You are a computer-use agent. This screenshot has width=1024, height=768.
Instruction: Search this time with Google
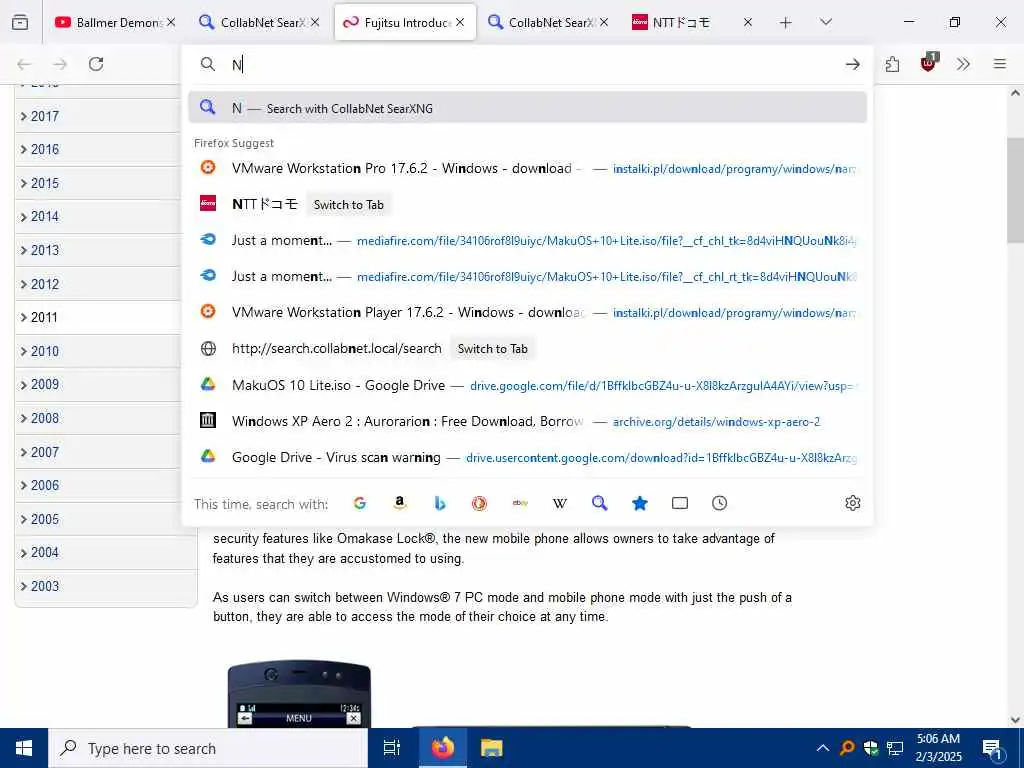coord(360,503)
